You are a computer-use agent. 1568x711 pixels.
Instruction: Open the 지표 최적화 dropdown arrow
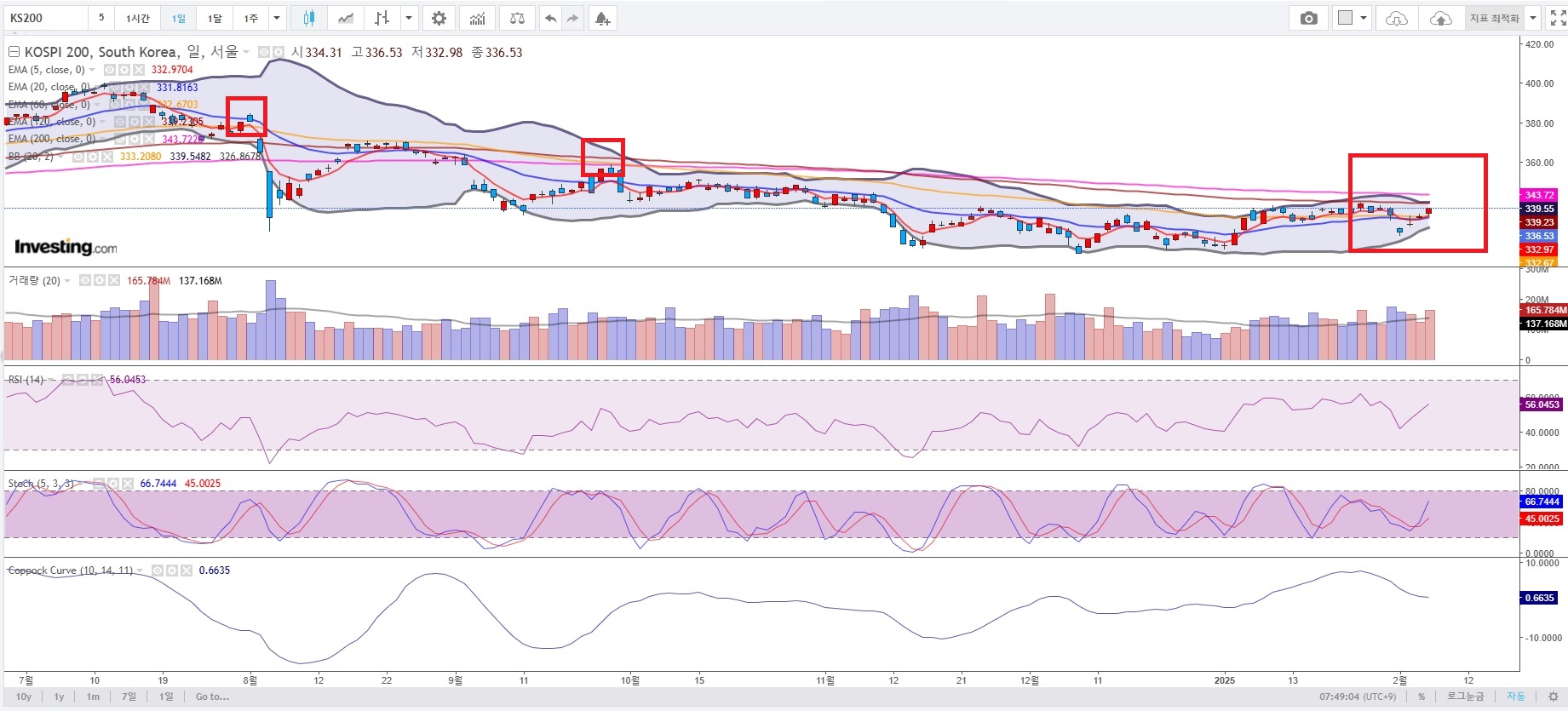tap(1533, 18)
